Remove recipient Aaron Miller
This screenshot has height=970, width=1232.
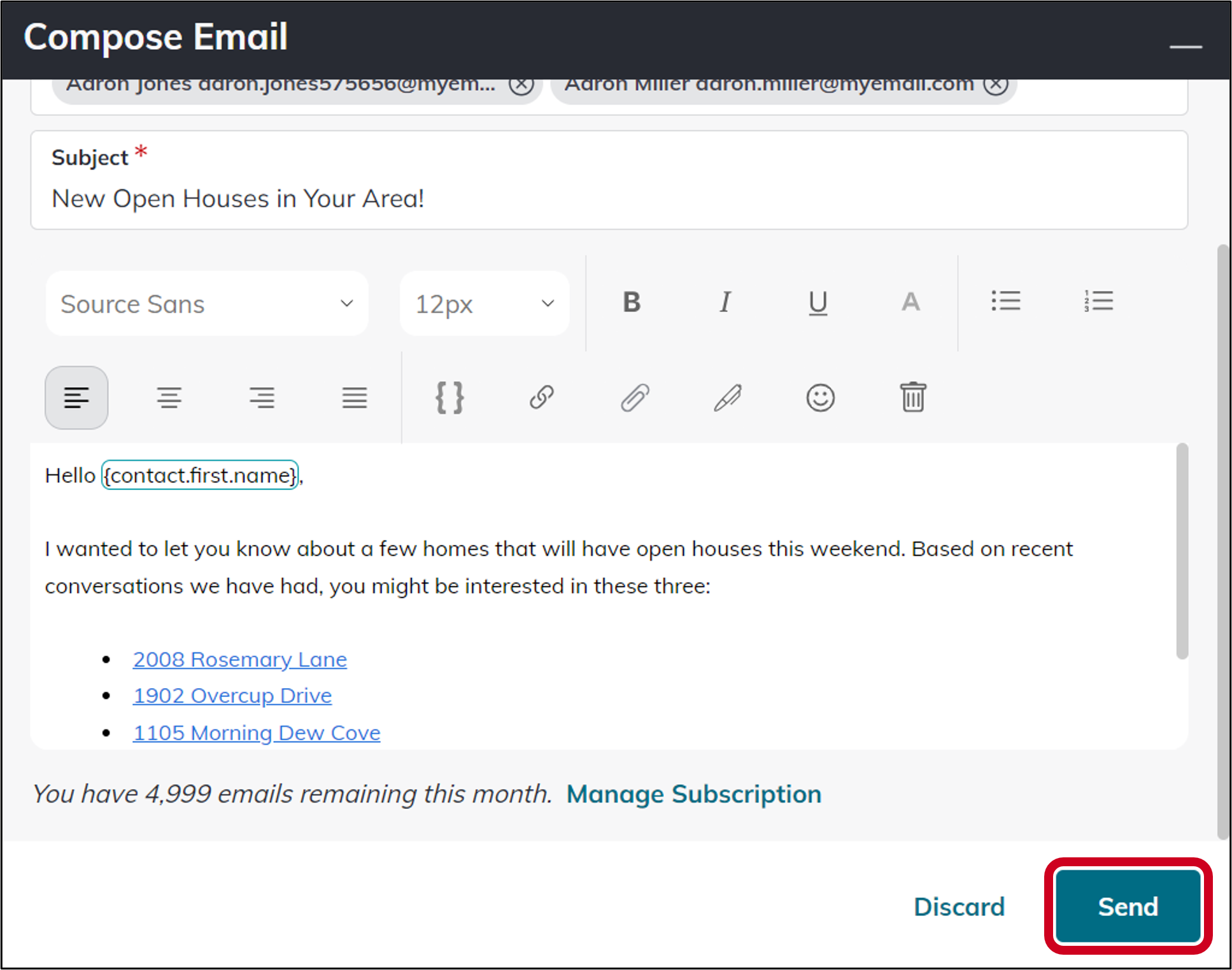[x=996, y=85]
